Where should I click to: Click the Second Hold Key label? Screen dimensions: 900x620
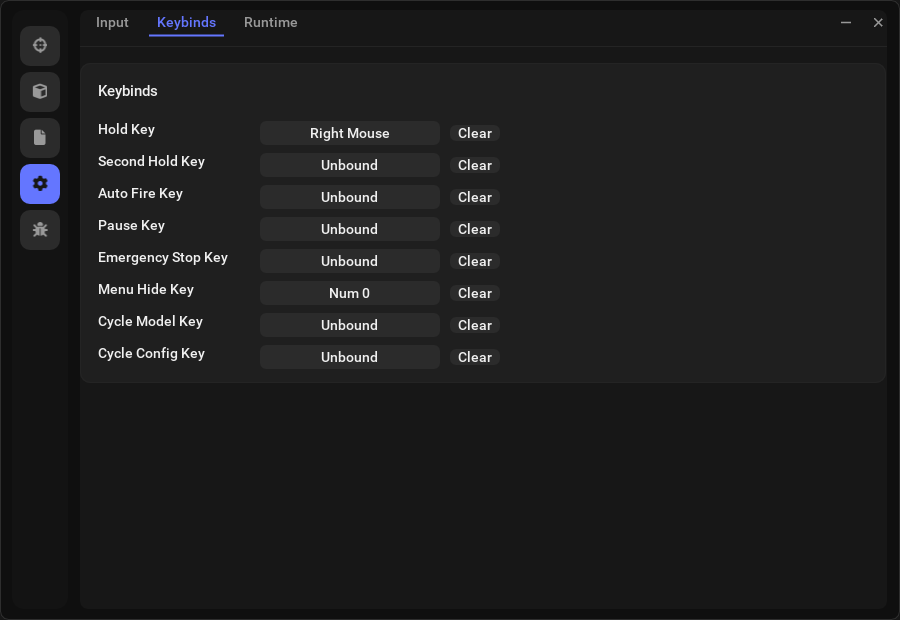pos(151,162)
